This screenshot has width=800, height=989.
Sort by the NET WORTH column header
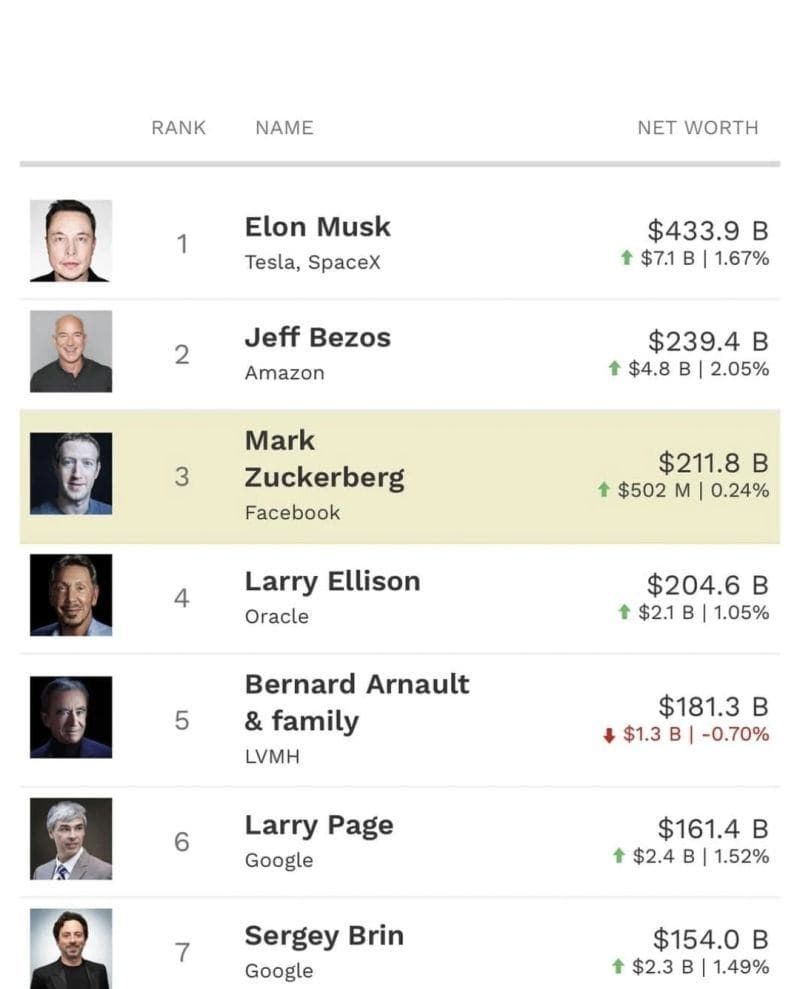697,128
